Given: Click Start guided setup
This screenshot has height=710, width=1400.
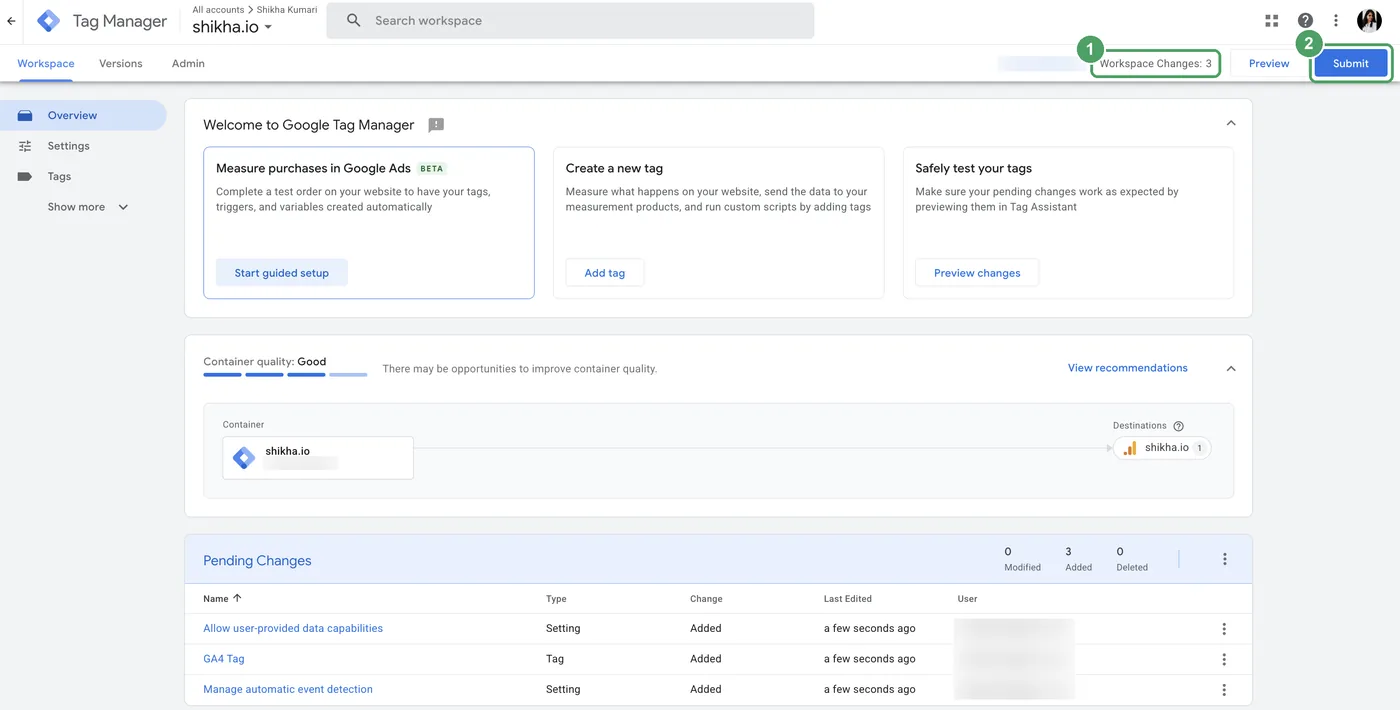Looking at the screenshot, I should (282, 273).
